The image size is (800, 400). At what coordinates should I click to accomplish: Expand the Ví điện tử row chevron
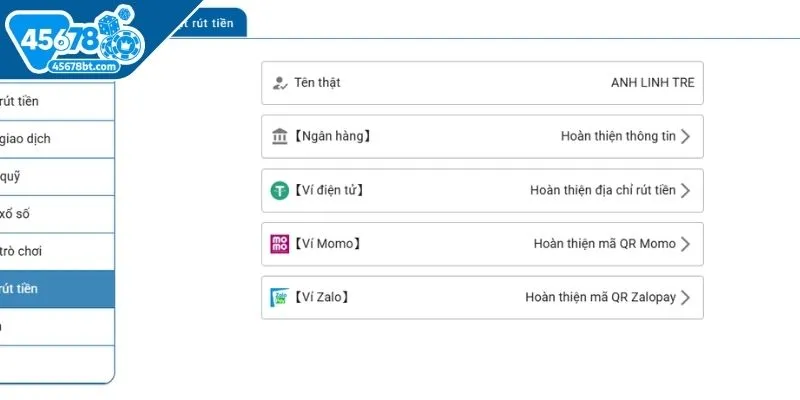pyautogui.click(x=685, y=190)
